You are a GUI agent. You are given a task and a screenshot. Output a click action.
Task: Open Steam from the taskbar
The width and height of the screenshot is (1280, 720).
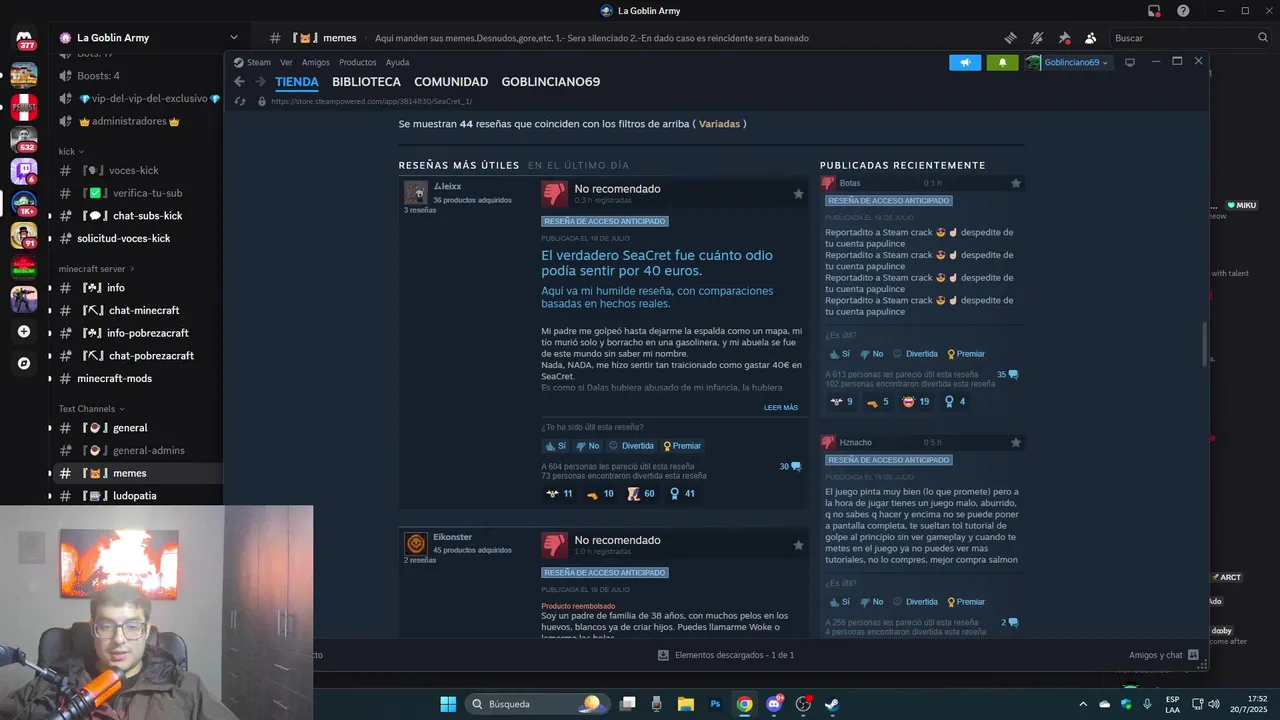(x=831, y=704)
